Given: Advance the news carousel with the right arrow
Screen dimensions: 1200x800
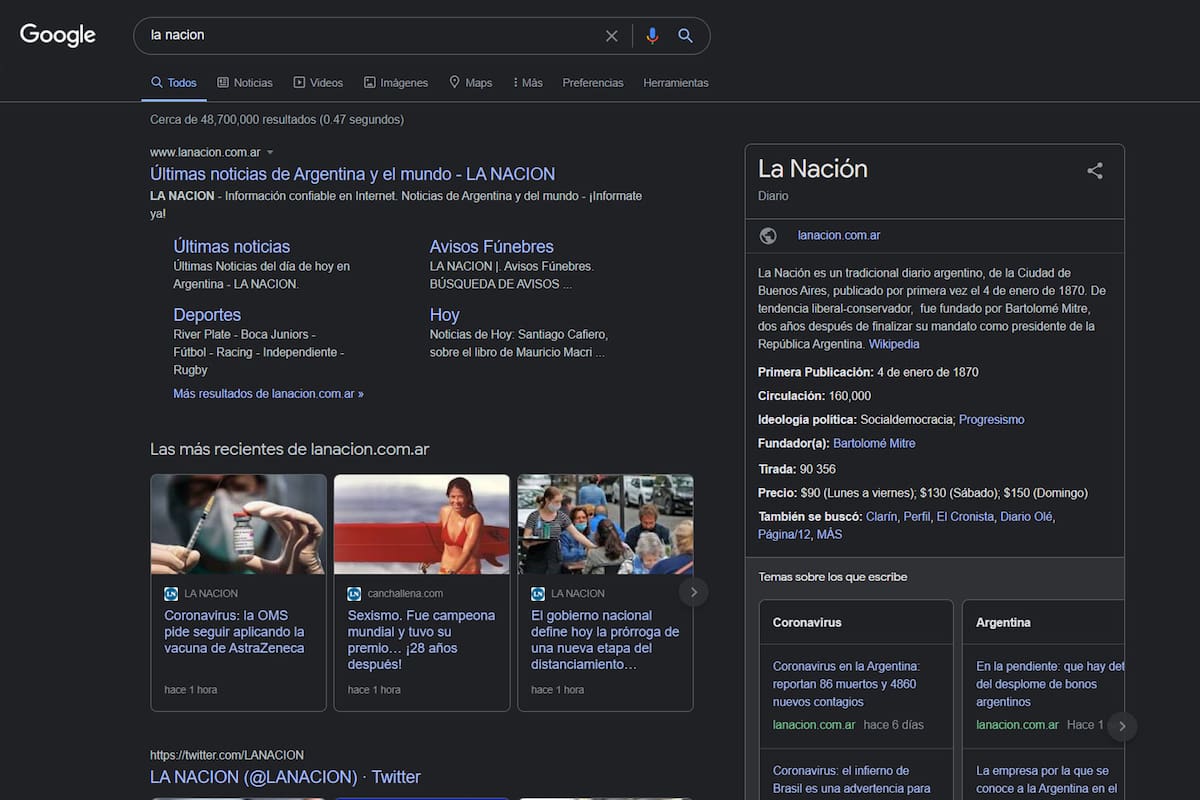Looking at the screenshot, I should [693, 592].
